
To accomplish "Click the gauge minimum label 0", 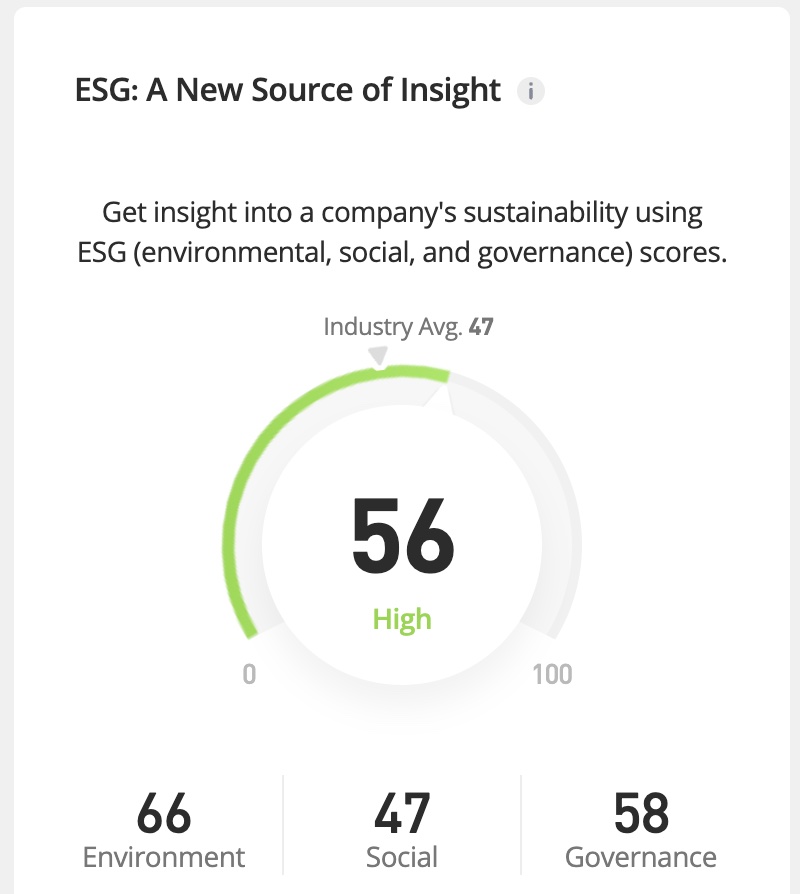I will pos(249,674).
